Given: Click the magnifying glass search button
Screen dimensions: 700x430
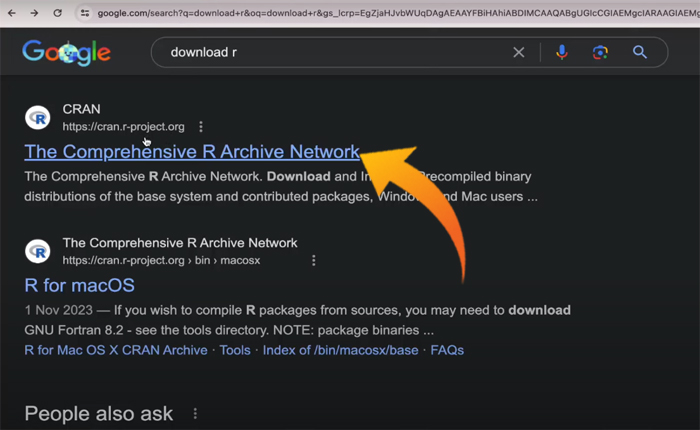Looking at the screenshot, I should click(640, 52).
